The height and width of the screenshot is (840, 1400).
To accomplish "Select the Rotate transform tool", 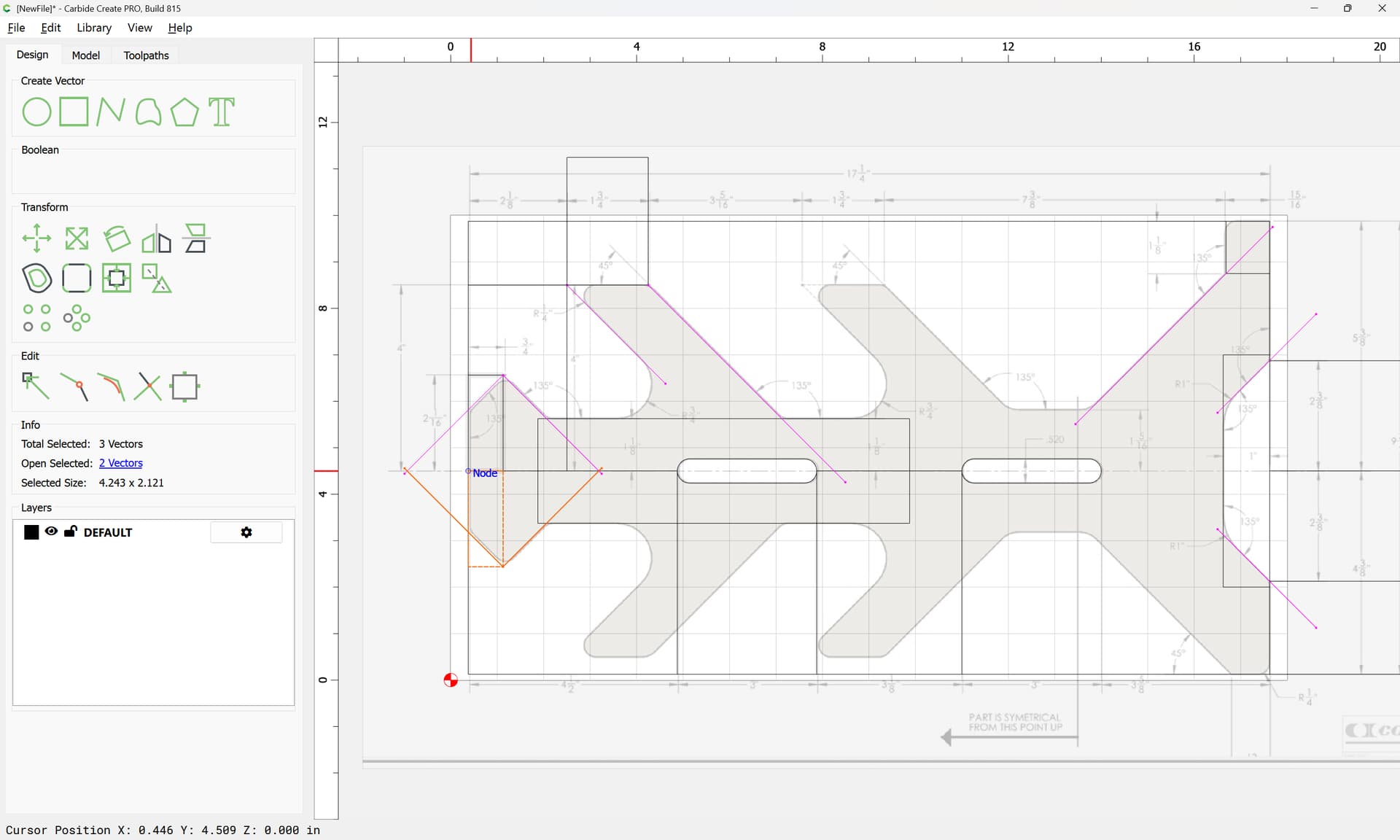I will click(117, 238).
